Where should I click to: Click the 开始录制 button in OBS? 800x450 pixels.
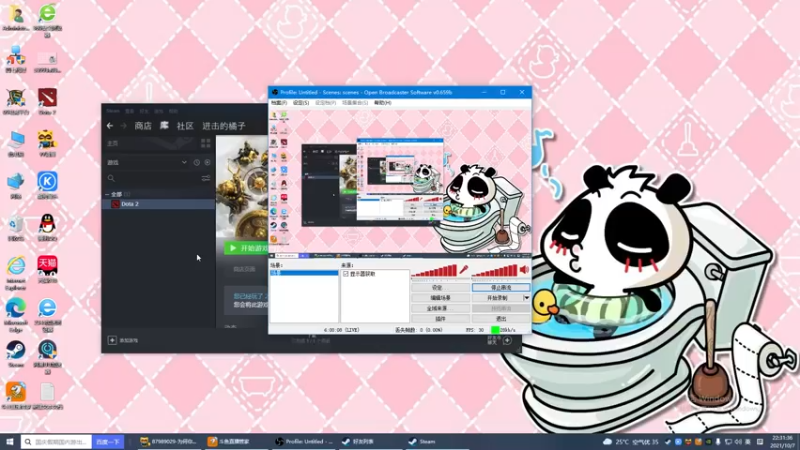pyautogui.click(x=497, y=298)
